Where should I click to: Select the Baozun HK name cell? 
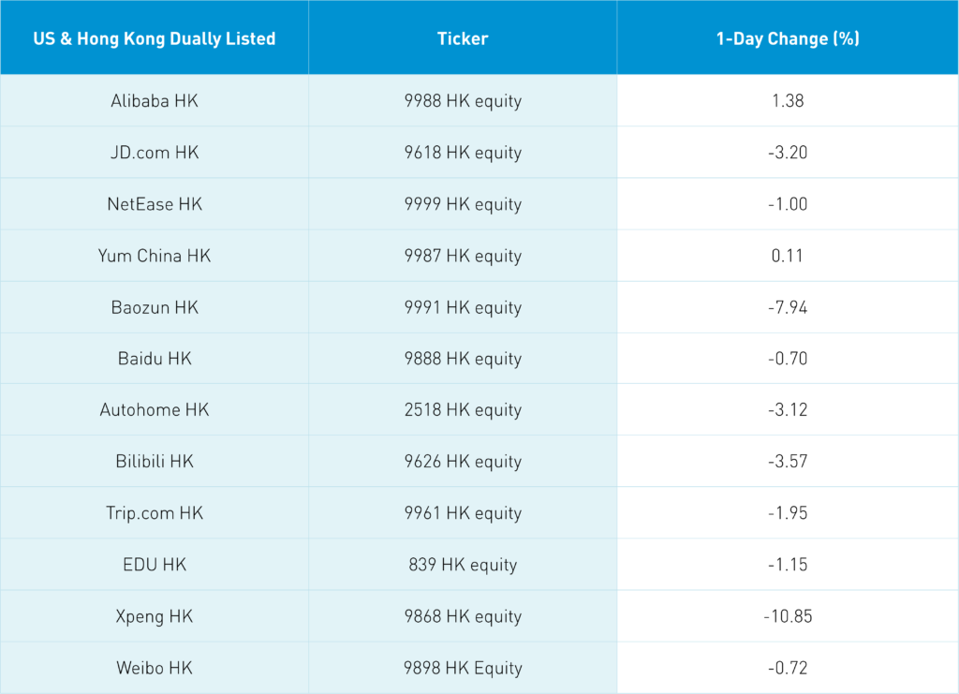pyautogui.click(x=154, y=307)
